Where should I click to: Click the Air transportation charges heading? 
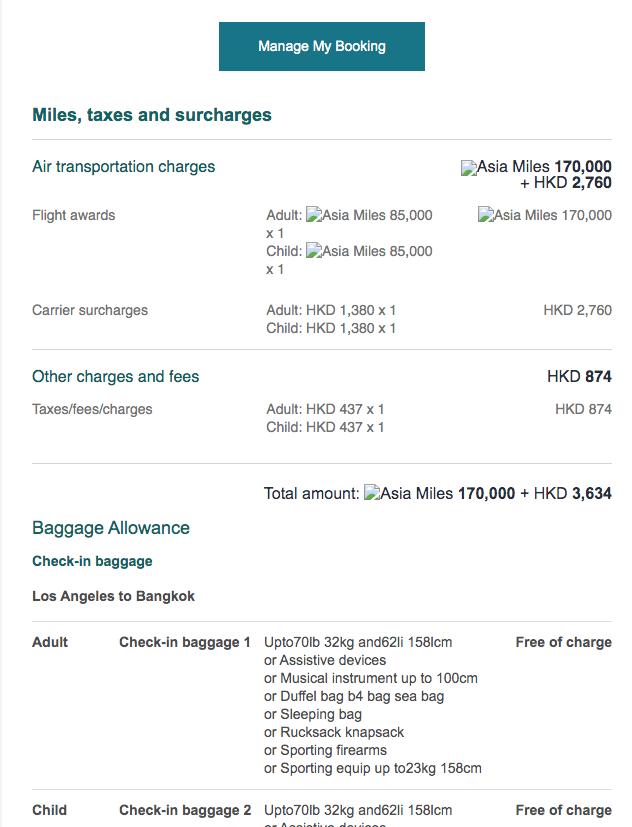[x=123, y=166]
